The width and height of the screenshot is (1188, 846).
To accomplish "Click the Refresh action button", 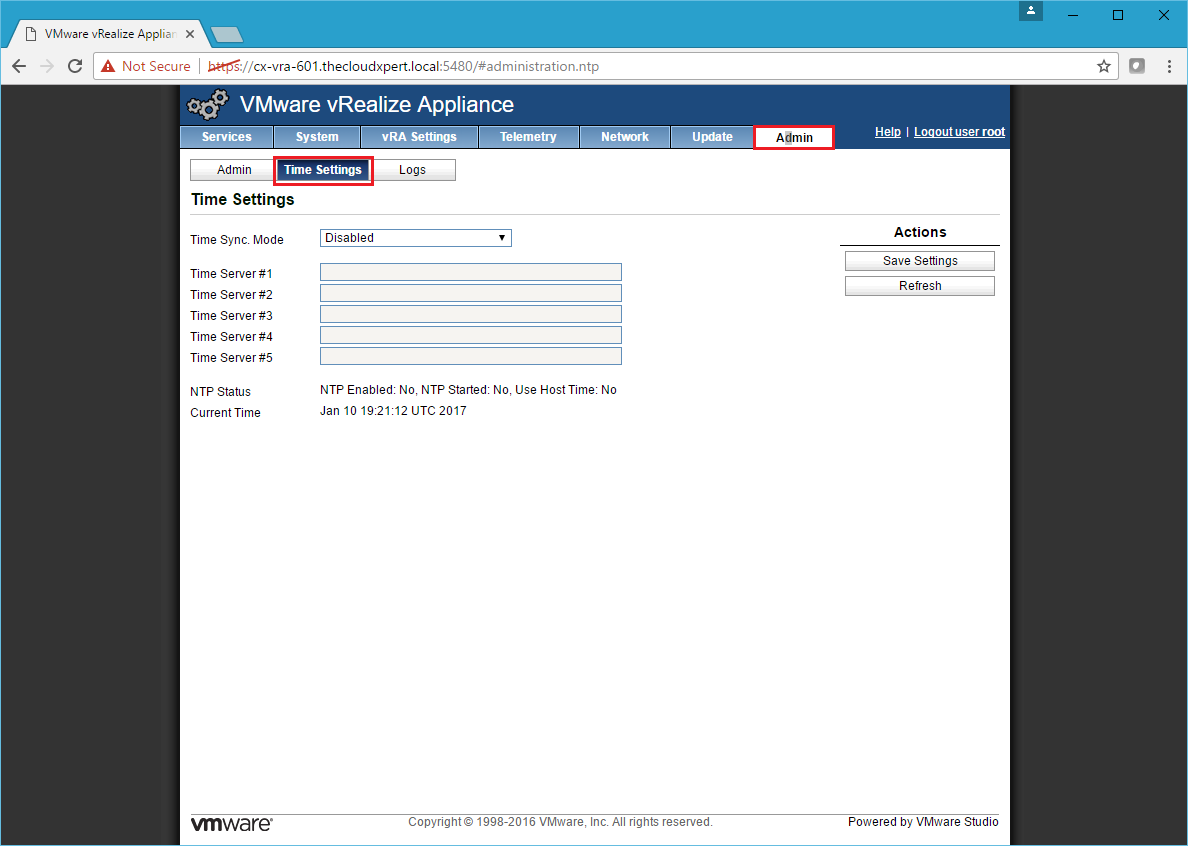I will click(919, 286).
